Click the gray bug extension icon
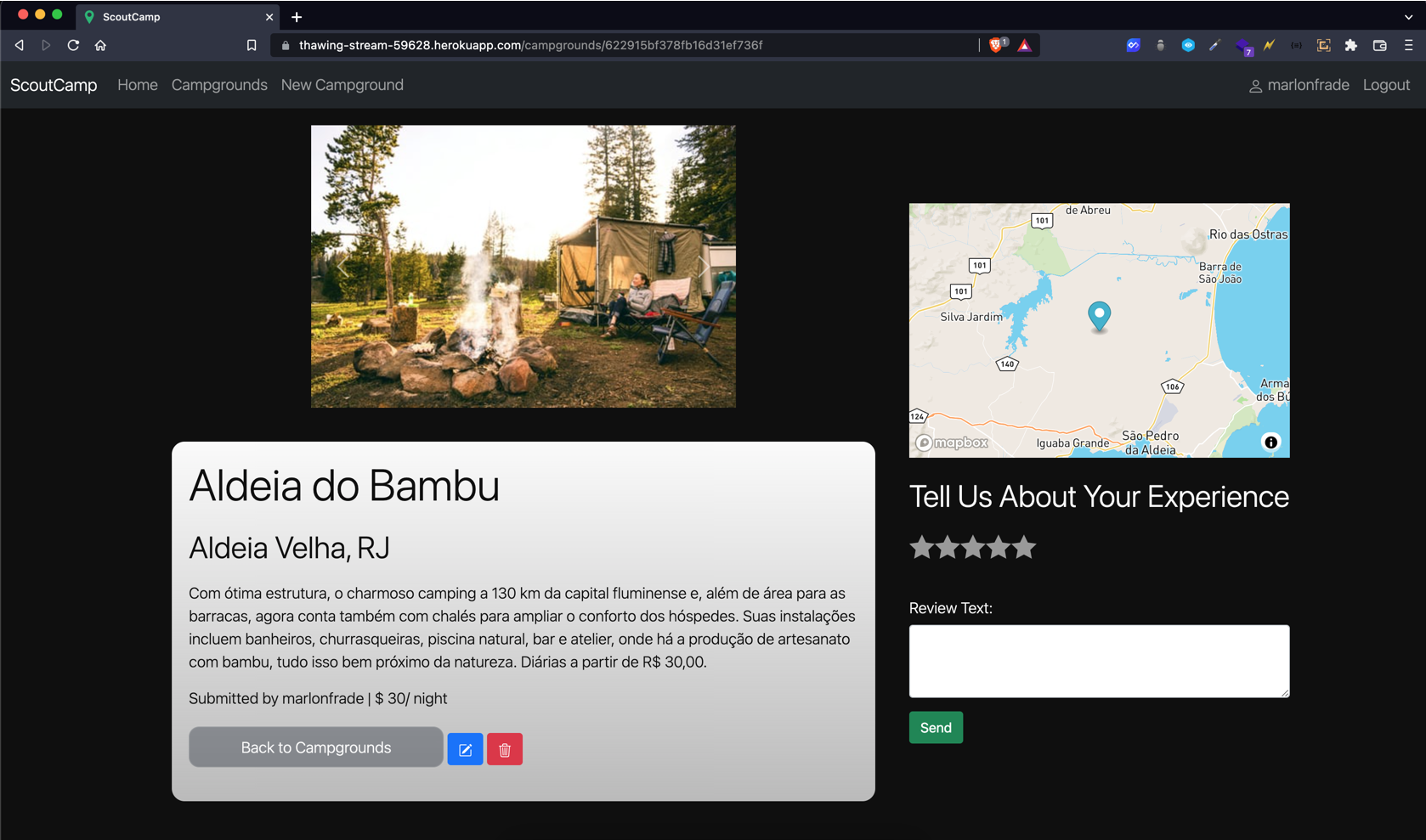This screenshot has height=840, width=1426. click(x=1160, y=45)
